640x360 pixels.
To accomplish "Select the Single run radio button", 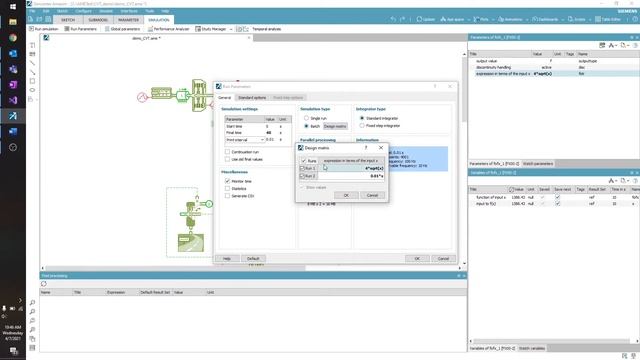I will tap(306, 118).
